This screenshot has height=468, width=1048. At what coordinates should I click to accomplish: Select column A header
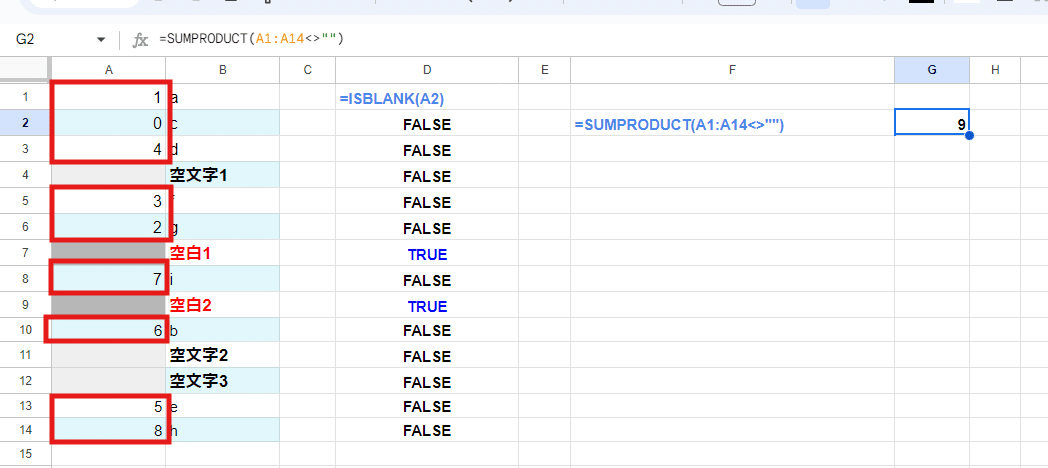pos(108,70)
